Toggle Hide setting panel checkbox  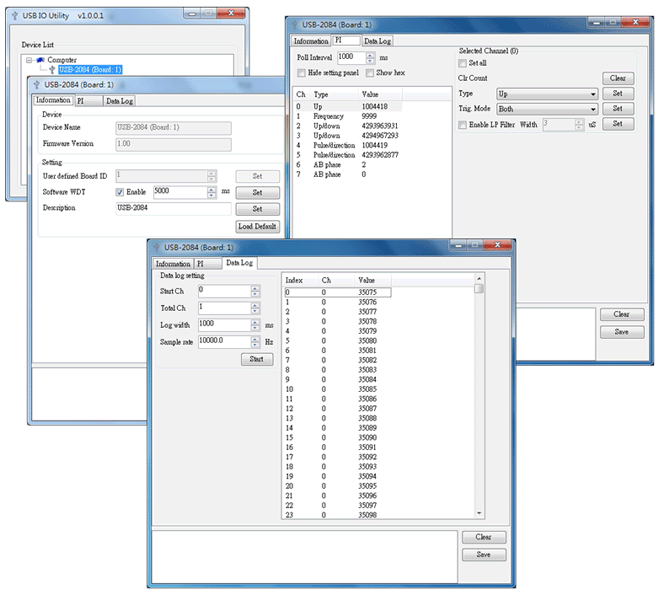tap(301, 73)
